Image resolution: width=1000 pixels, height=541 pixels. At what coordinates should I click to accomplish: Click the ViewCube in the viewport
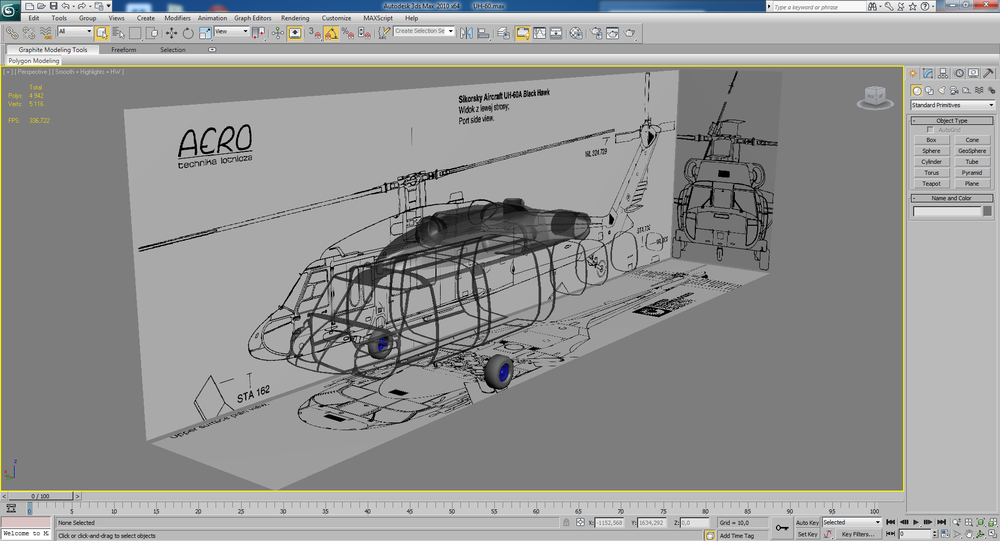[x=875, y=96]
